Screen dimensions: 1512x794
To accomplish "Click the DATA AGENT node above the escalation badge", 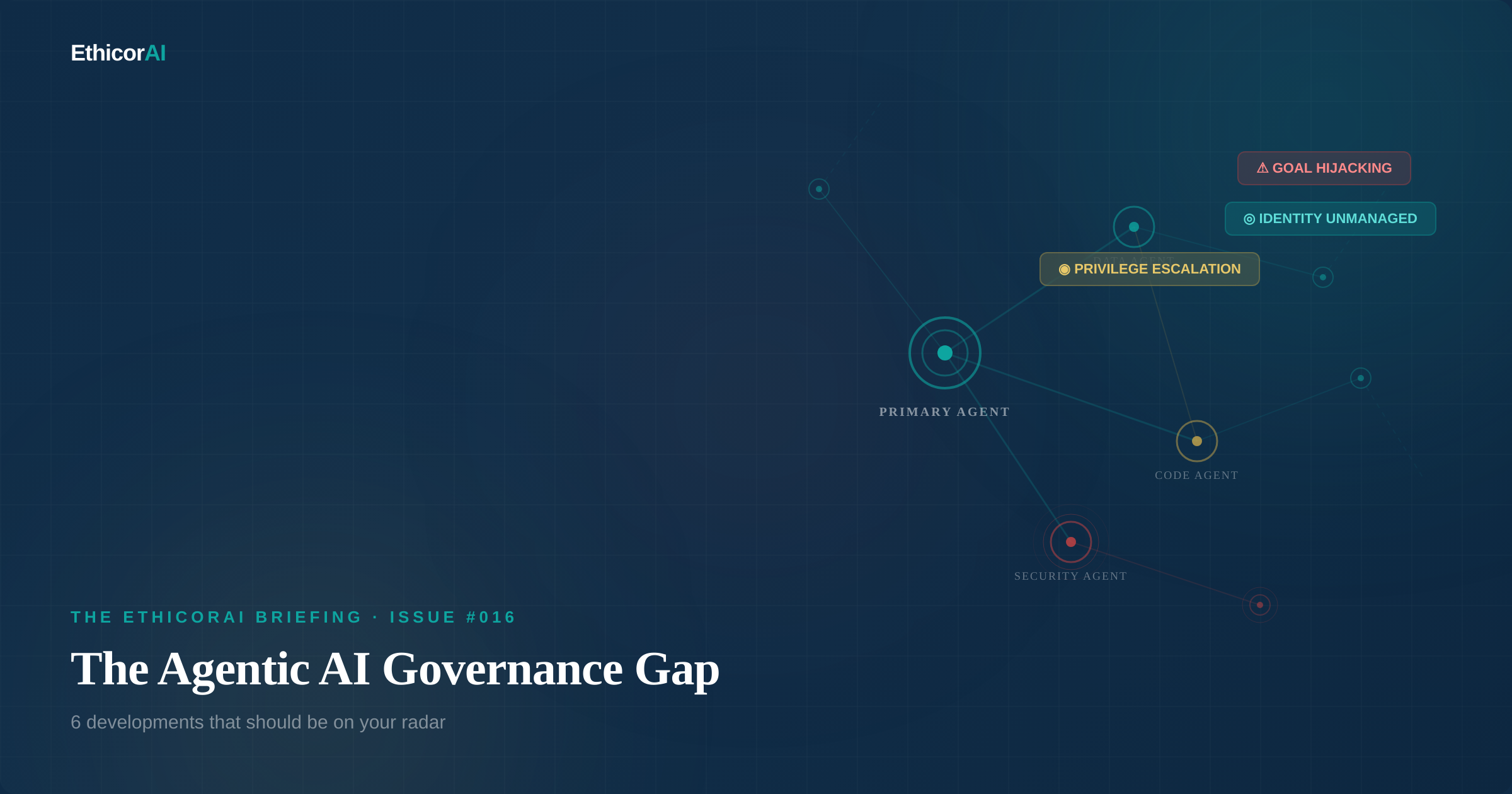I will point(1133,227).
